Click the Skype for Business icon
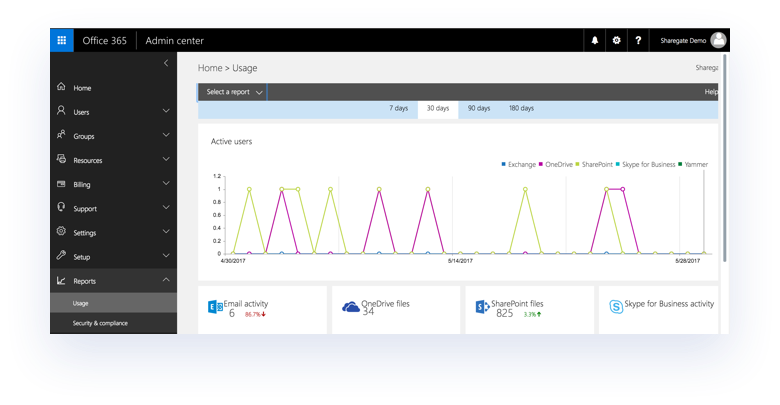This screenshot has width=780, height=405. point(616,306)
